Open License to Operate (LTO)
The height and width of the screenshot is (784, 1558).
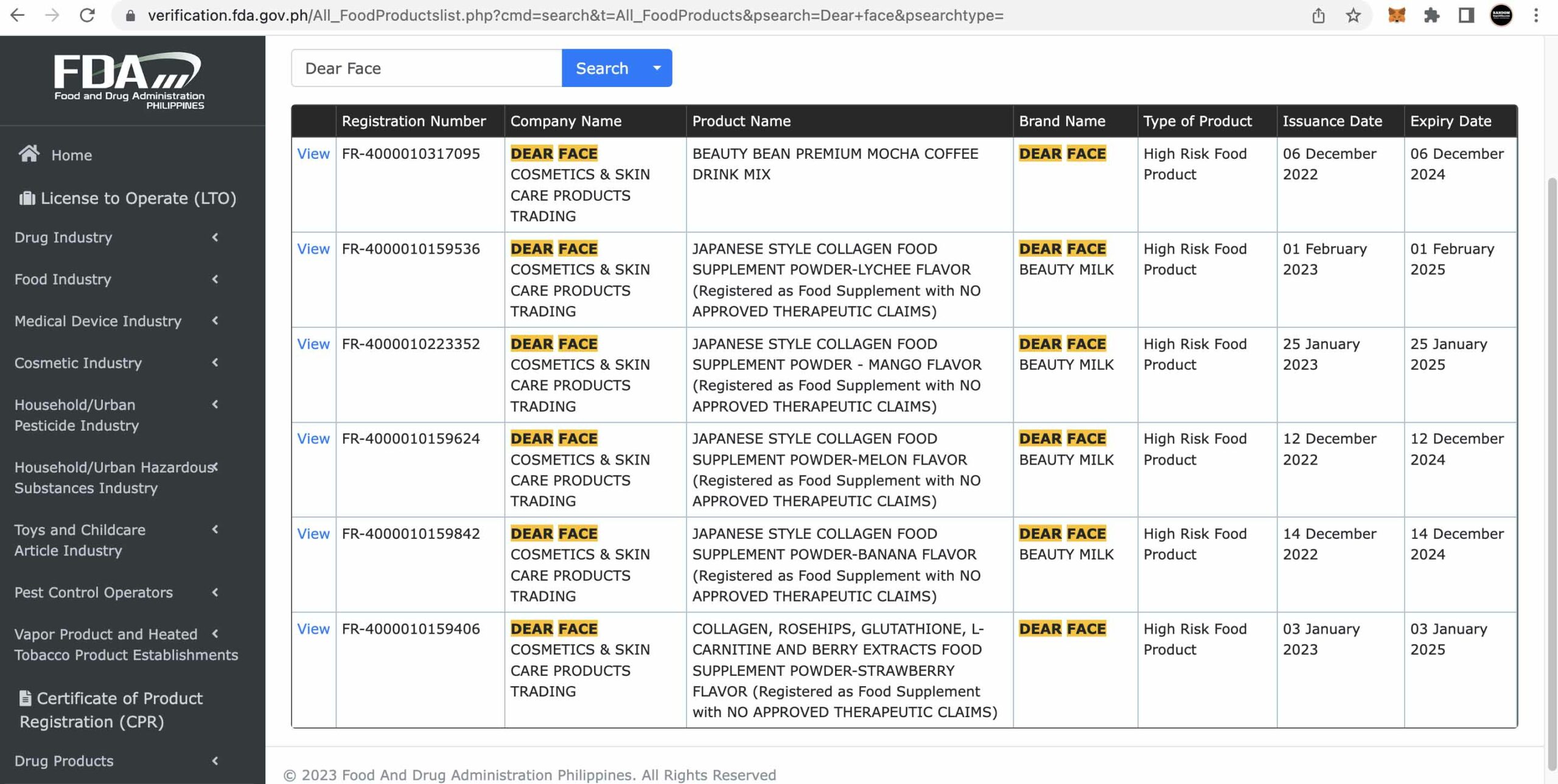click(128, 198)
